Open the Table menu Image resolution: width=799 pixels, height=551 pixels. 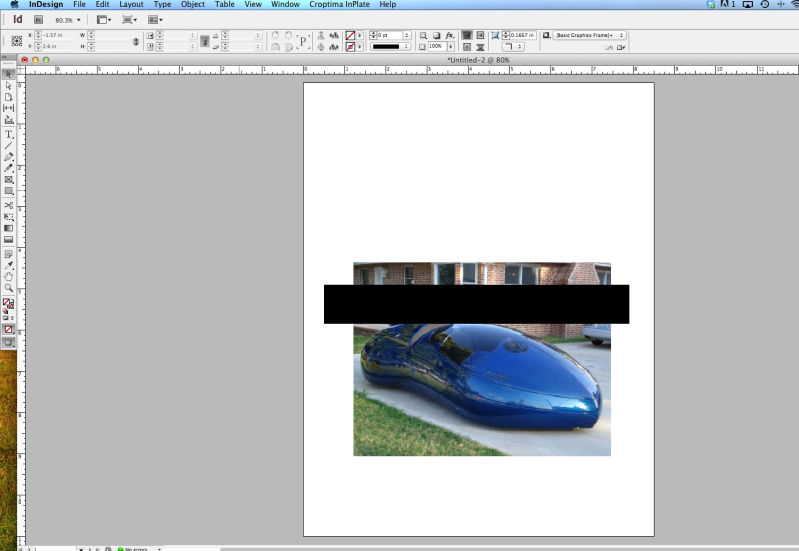point(225,4)
